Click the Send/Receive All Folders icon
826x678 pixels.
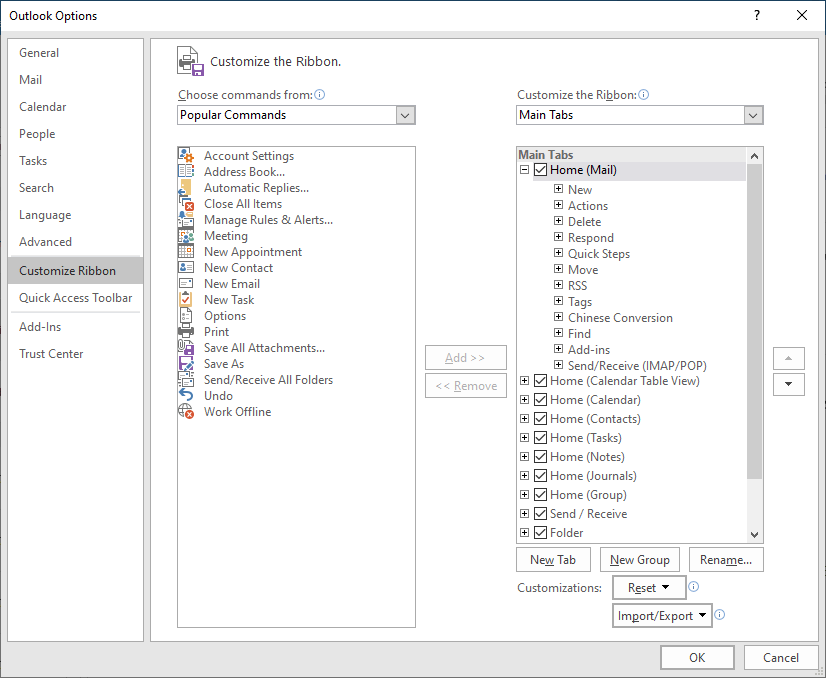coord(185,379)
